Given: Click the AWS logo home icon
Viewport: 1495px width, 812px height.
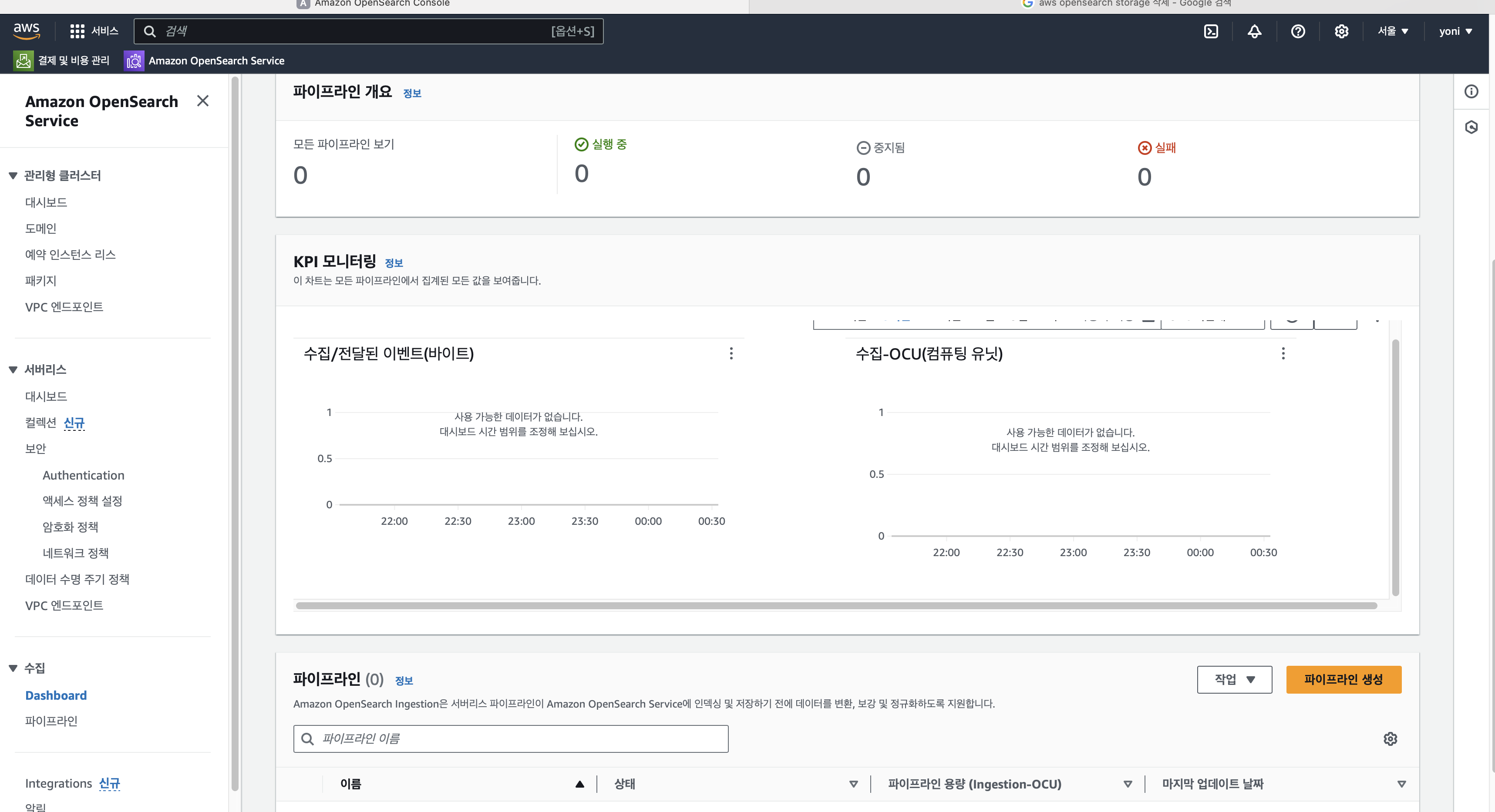Looking at the screenshot, I should (27, 31).
